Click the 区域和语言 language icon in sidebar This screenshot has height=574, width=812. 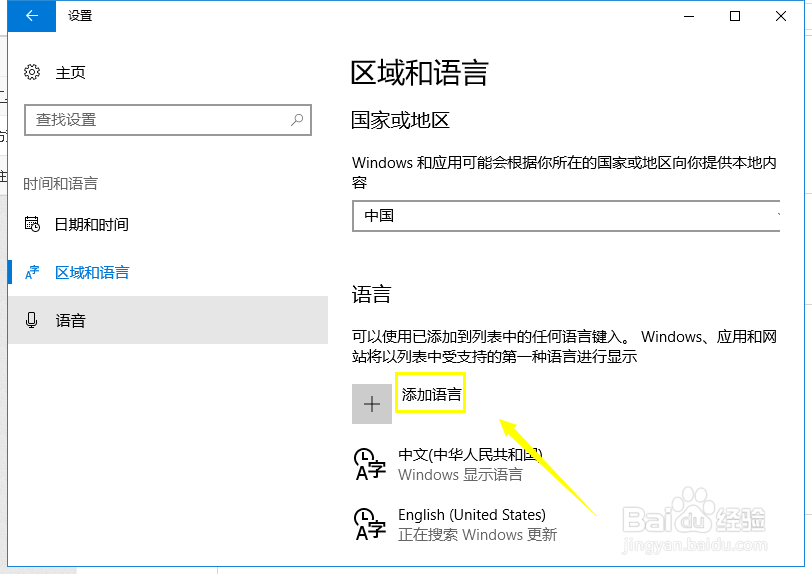click(x=32, y=272)
